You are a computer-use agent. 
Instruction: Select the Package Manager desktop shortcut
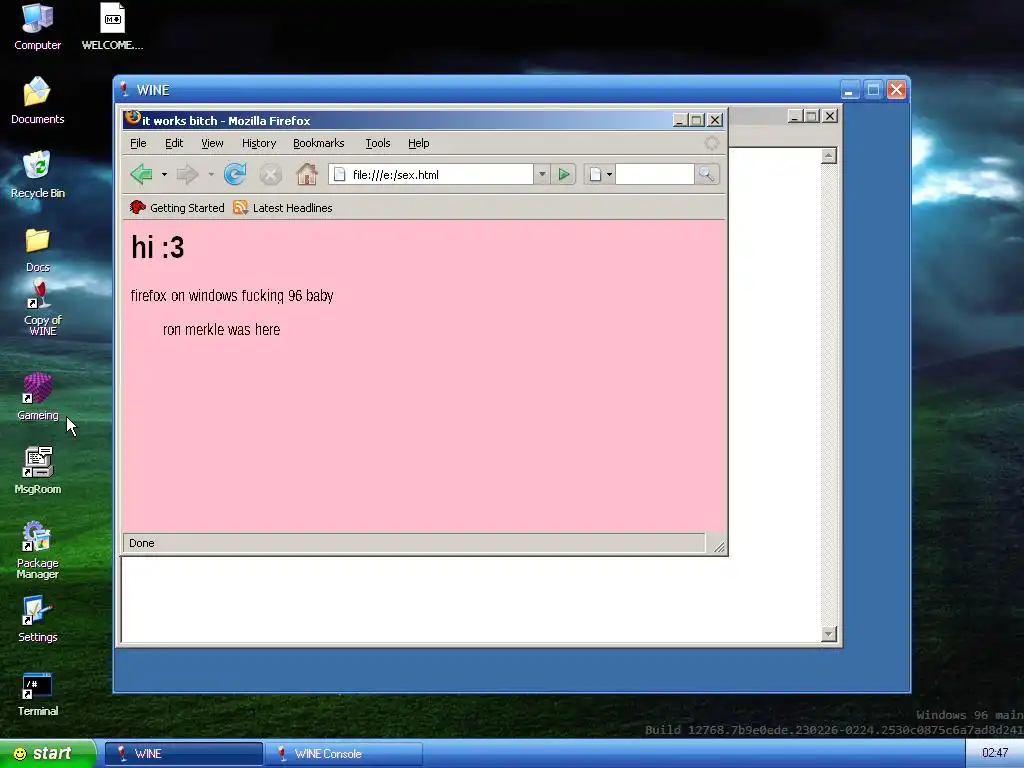click(37, 550)
